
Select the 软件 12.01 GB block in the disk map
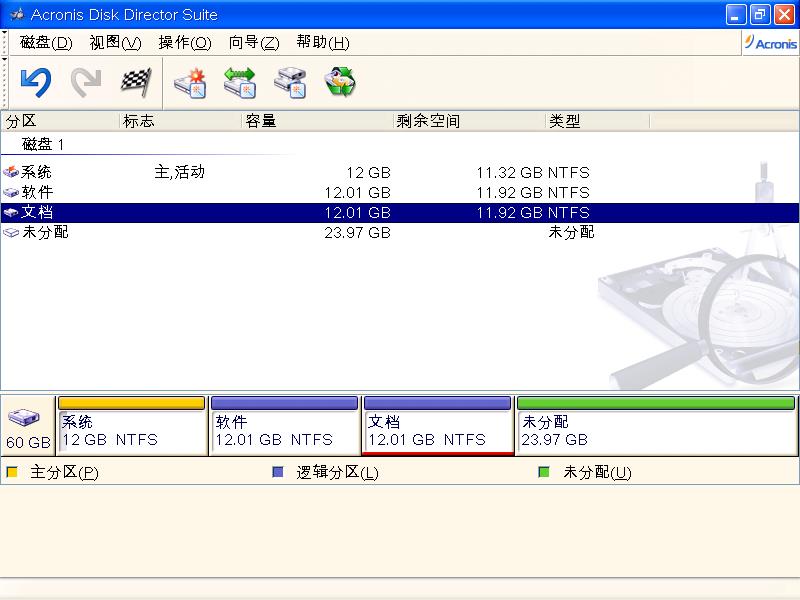click(284, 426)
